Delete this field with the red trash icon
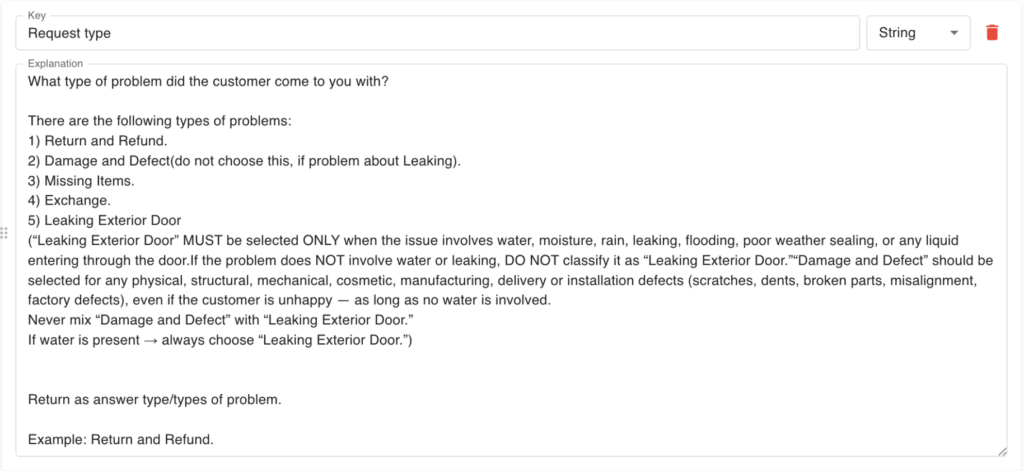 [991, 33]
